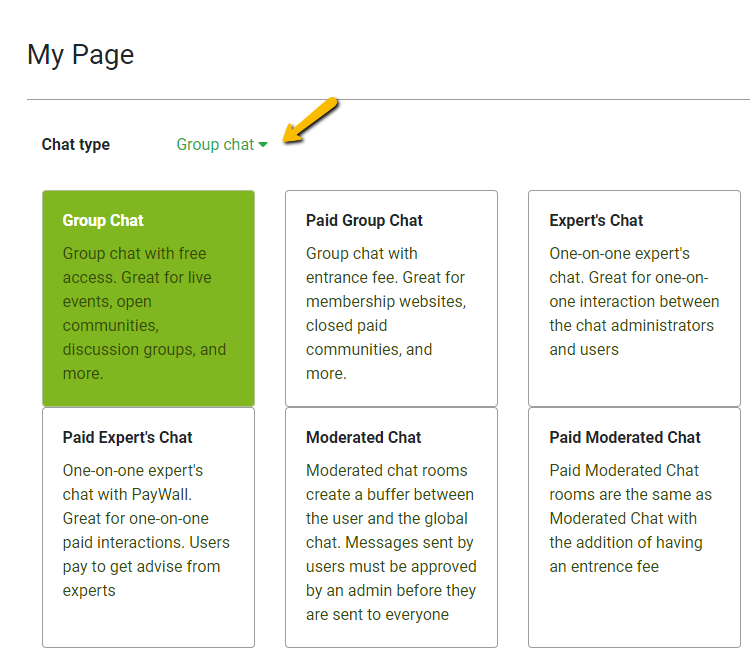Click the "Paid Moderated Chat" card heading
This screenshot has height=663, width=750.
[x=625, y=438]
